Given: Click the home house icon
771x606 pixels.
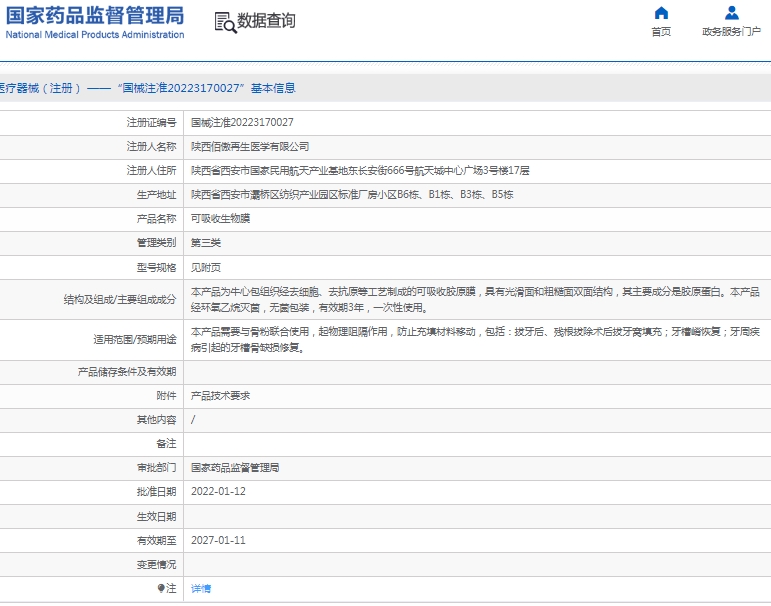Looking at the screenshot, I should point(661,13).
